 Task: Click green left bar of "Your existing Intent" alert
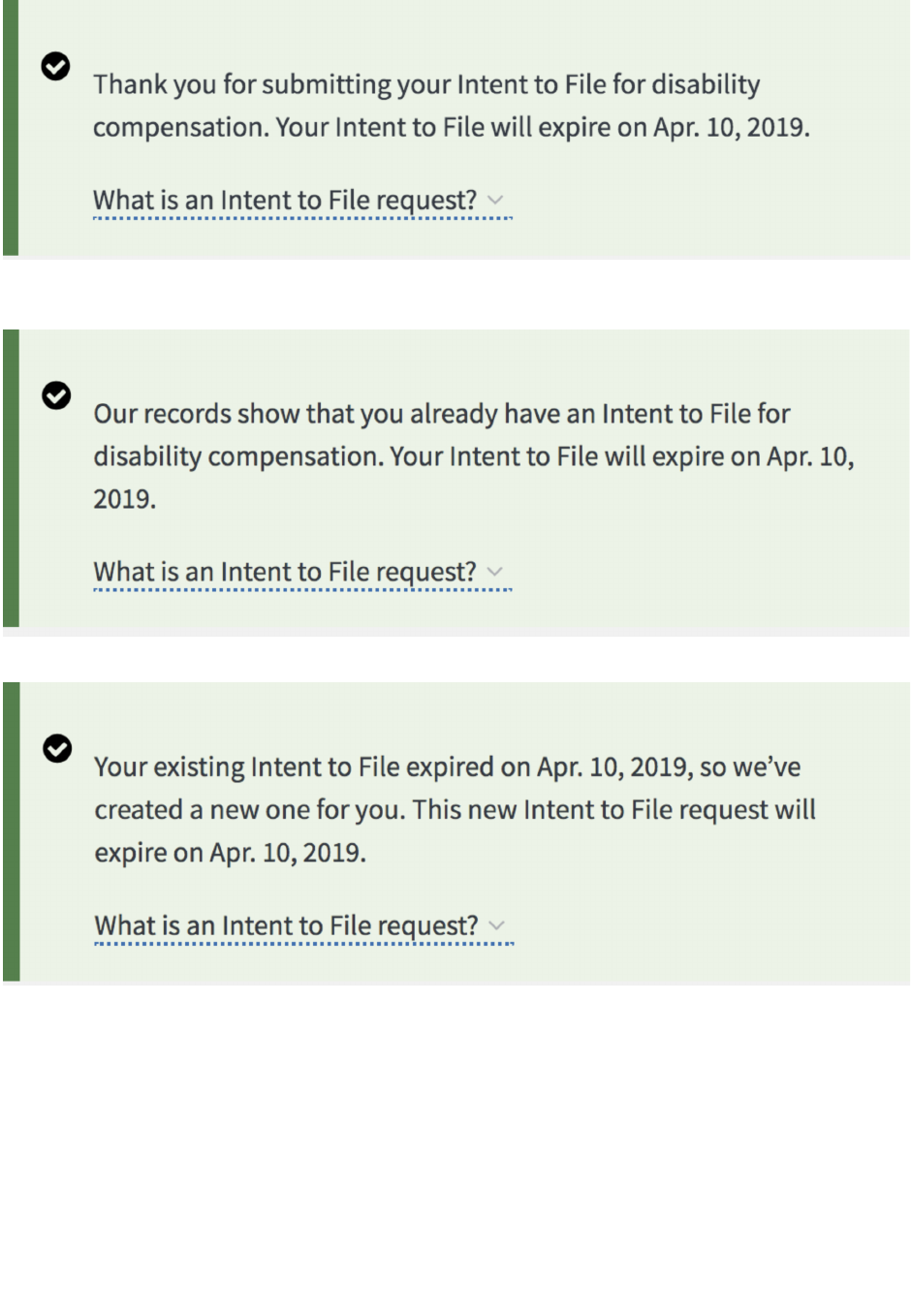tap(11, 831)
